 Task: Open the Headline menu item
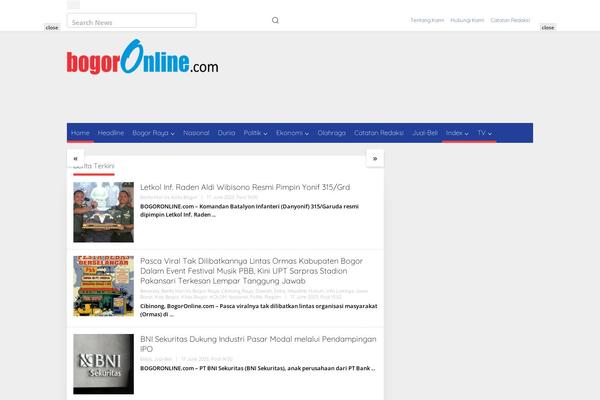tap(111, 133)
